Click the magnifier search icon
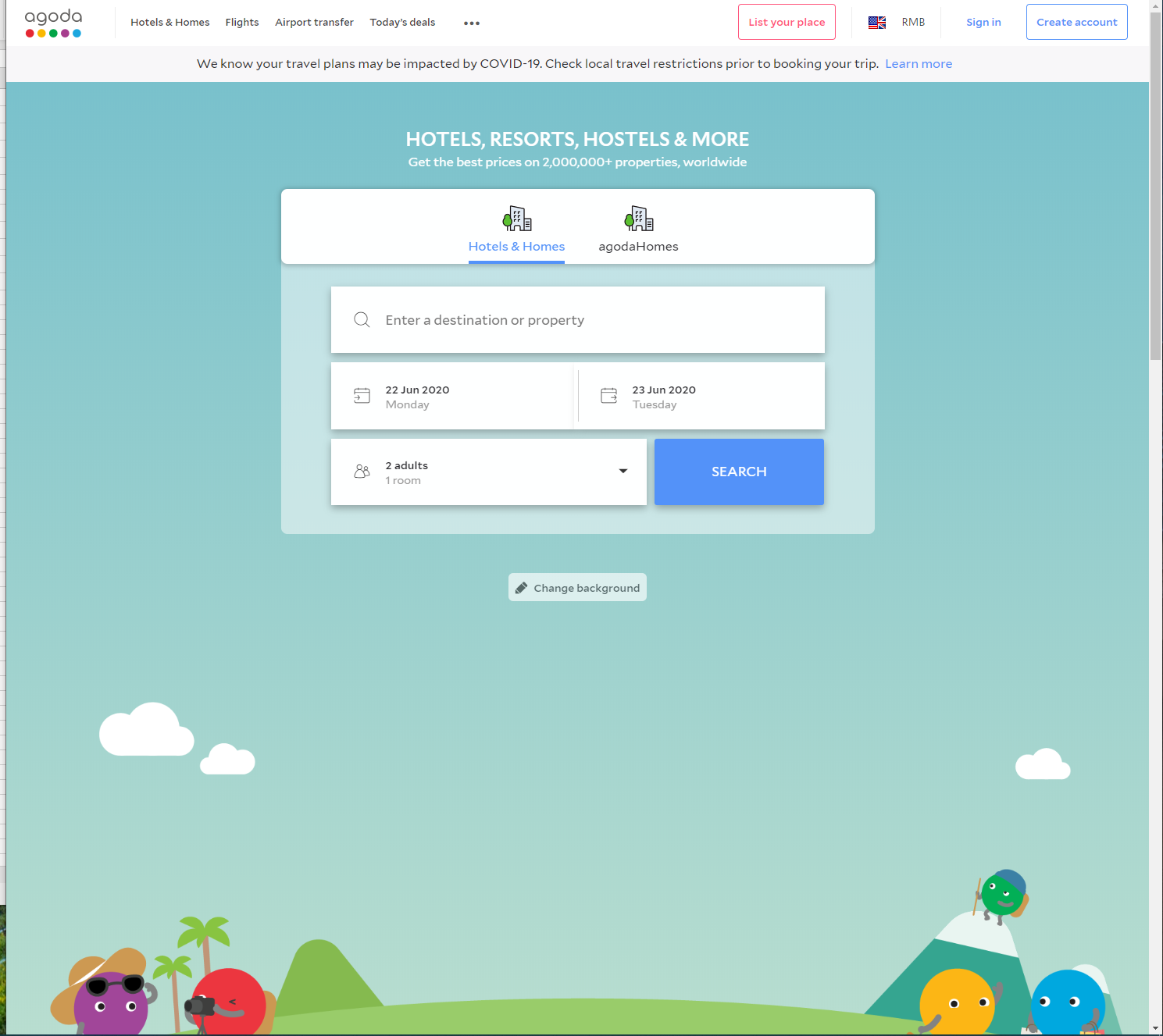Viewport: 1163px width, 1036px height. coord(362,320)
